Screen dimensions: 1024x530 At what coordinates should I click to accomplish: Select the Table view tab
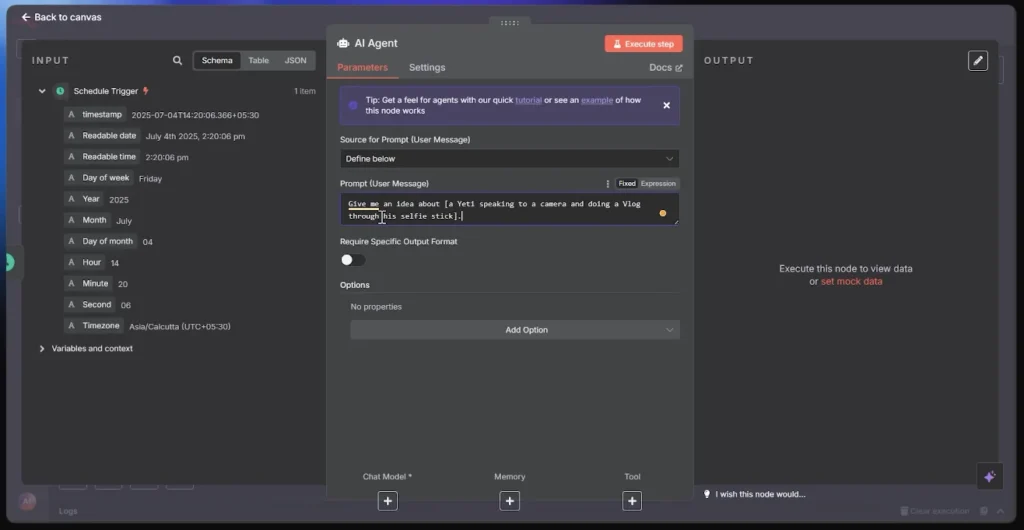[258, 61]
